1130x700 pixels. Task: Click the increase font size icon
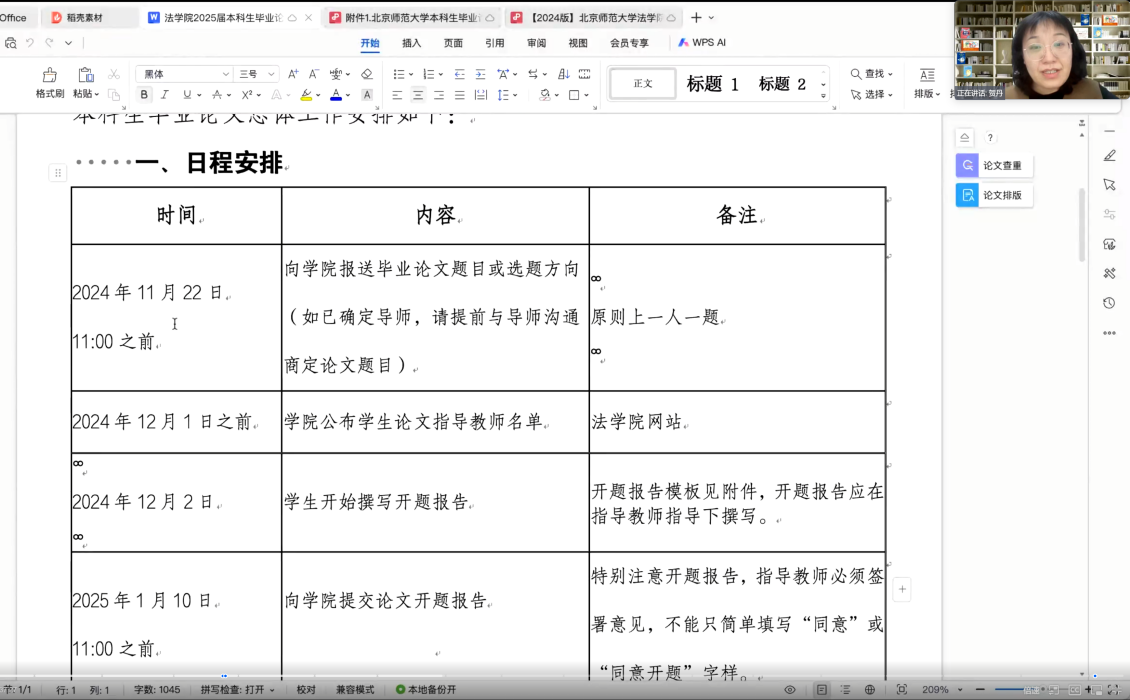coord(293,74)
